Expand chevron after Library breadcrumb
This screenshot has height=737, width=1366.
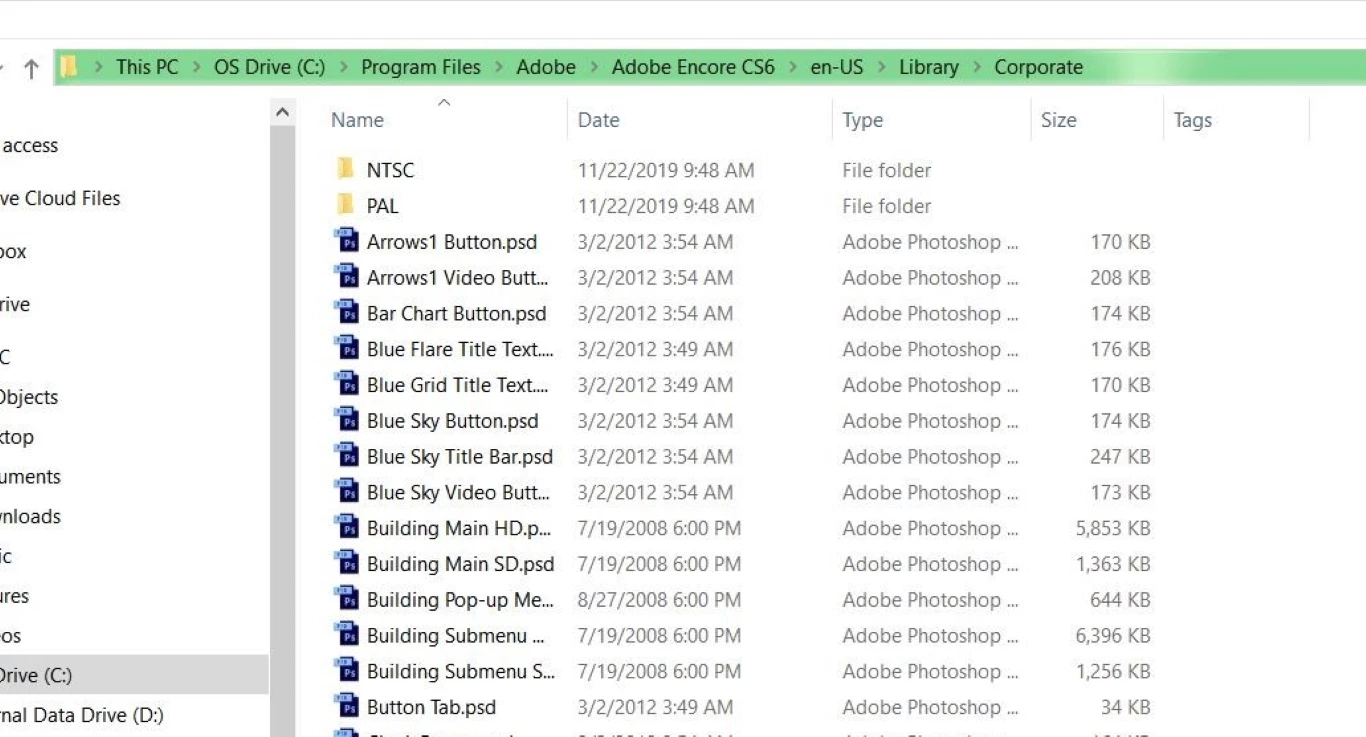(977, 67)
